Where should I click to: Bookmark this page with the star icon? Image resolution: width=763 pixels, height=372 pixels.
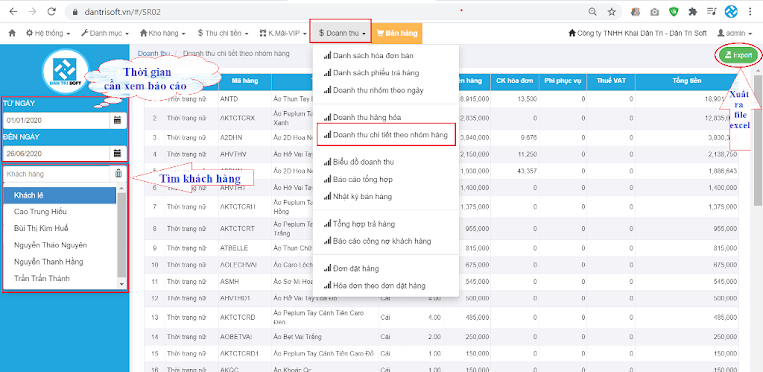(x=611, y=12)
